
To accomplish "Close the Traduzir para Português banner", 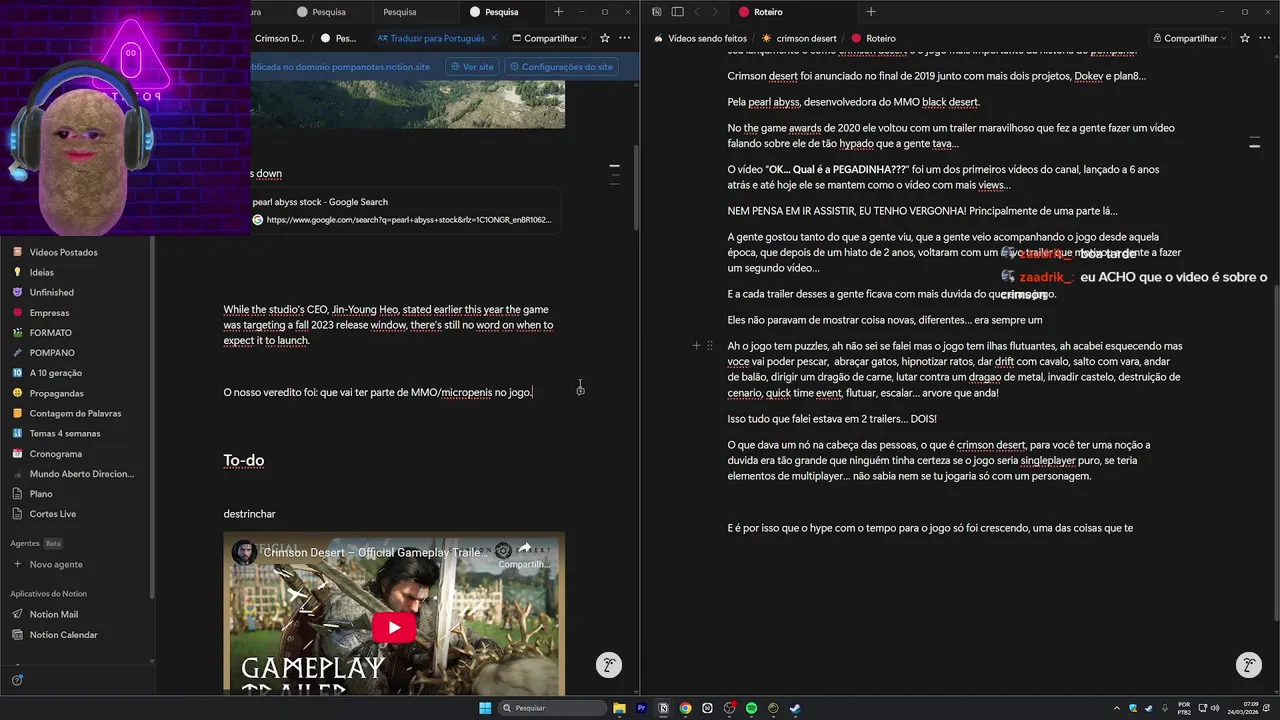I will 494,38.
